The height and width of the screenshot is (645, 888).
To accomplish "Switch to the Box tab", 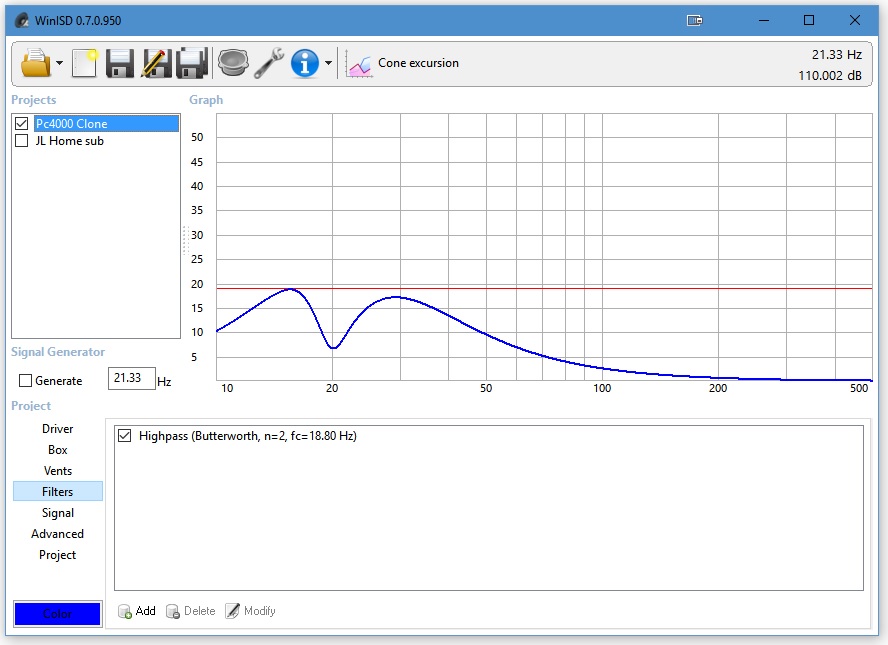I will pos(58,450).
